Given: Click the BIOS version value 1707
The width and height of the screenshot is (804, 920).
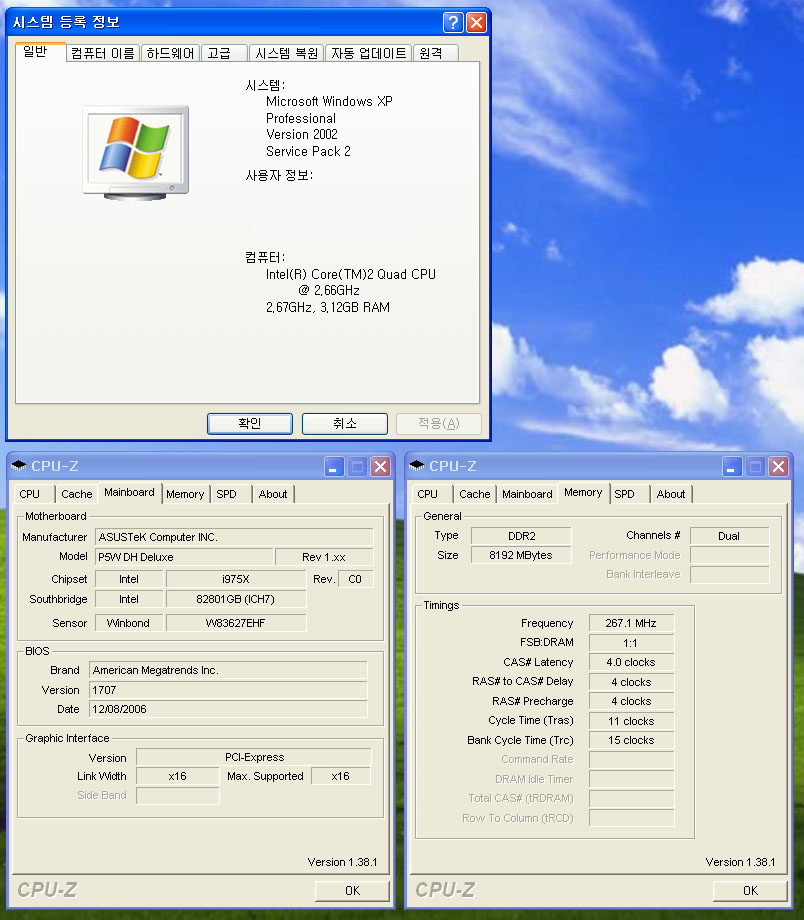Looking at the screenshot, I should point(228,690).
